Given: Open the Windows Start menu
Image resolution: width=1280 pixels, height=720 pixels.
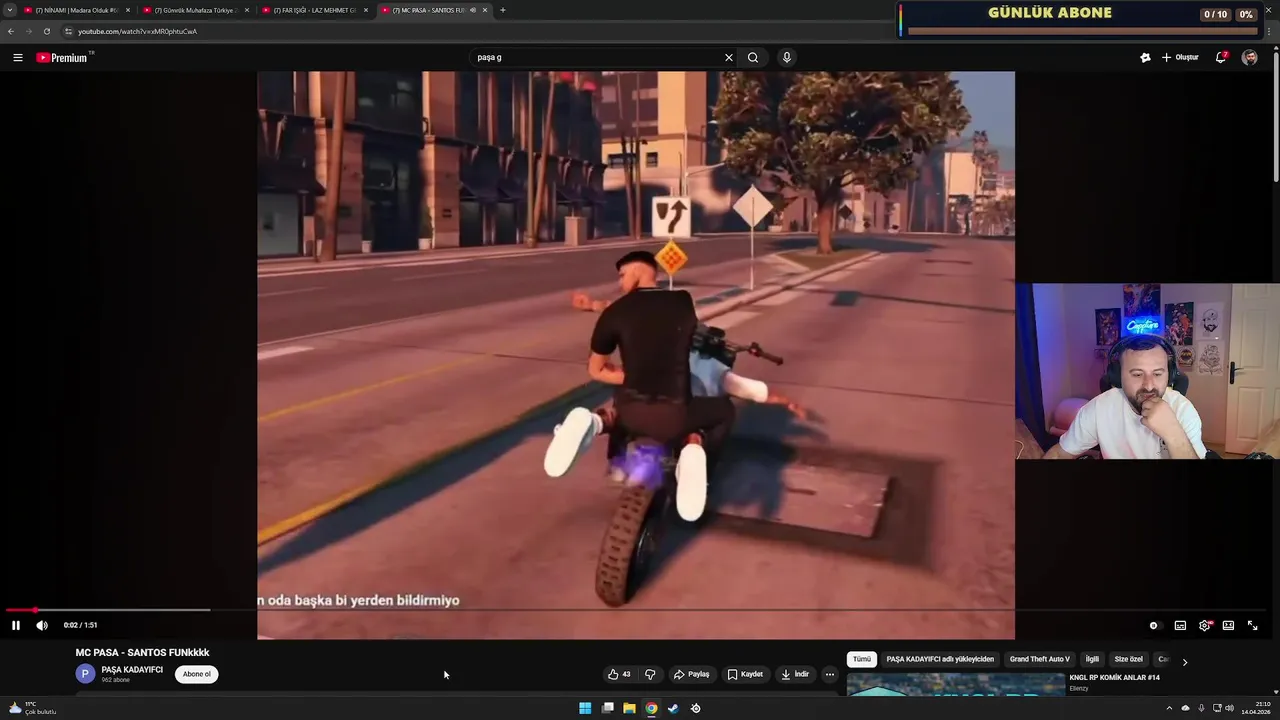Looking at the screenshot, I should (x=585, y=708).
